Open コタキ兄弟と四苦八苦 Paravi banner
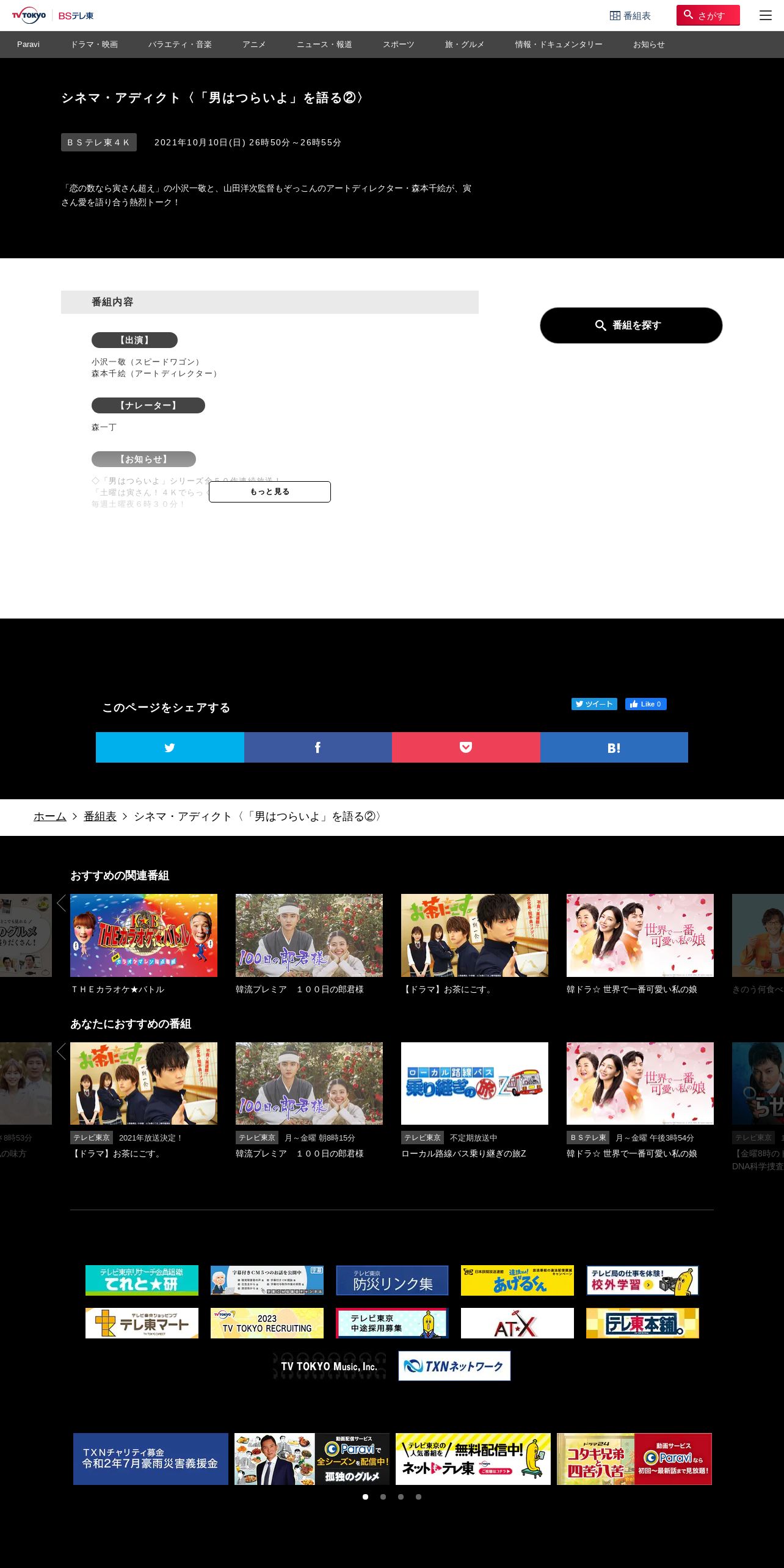784x1568 pixels. coord(634,1459)
